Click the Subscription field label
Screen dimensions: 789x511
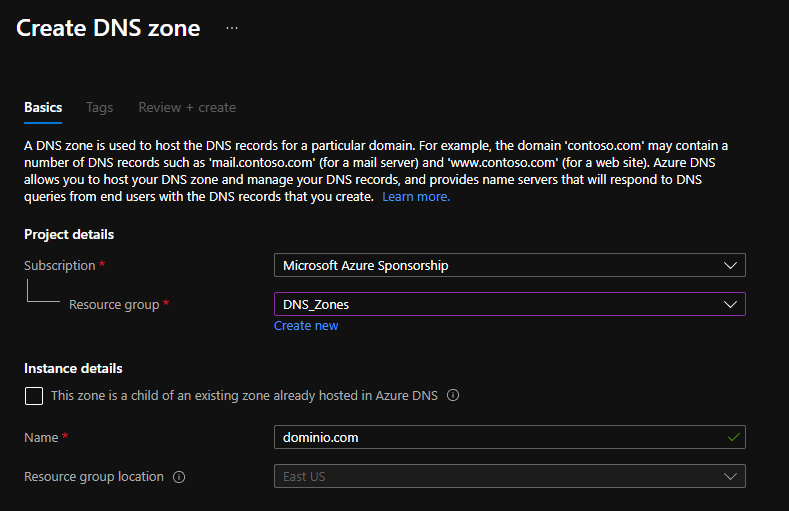59,265
